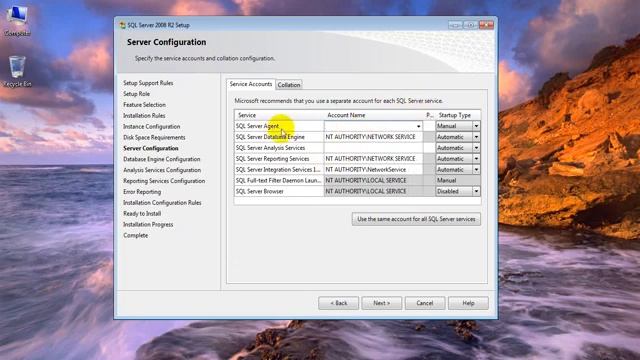Maximize the SQL Server Setup window

click(x=471, y=25)
